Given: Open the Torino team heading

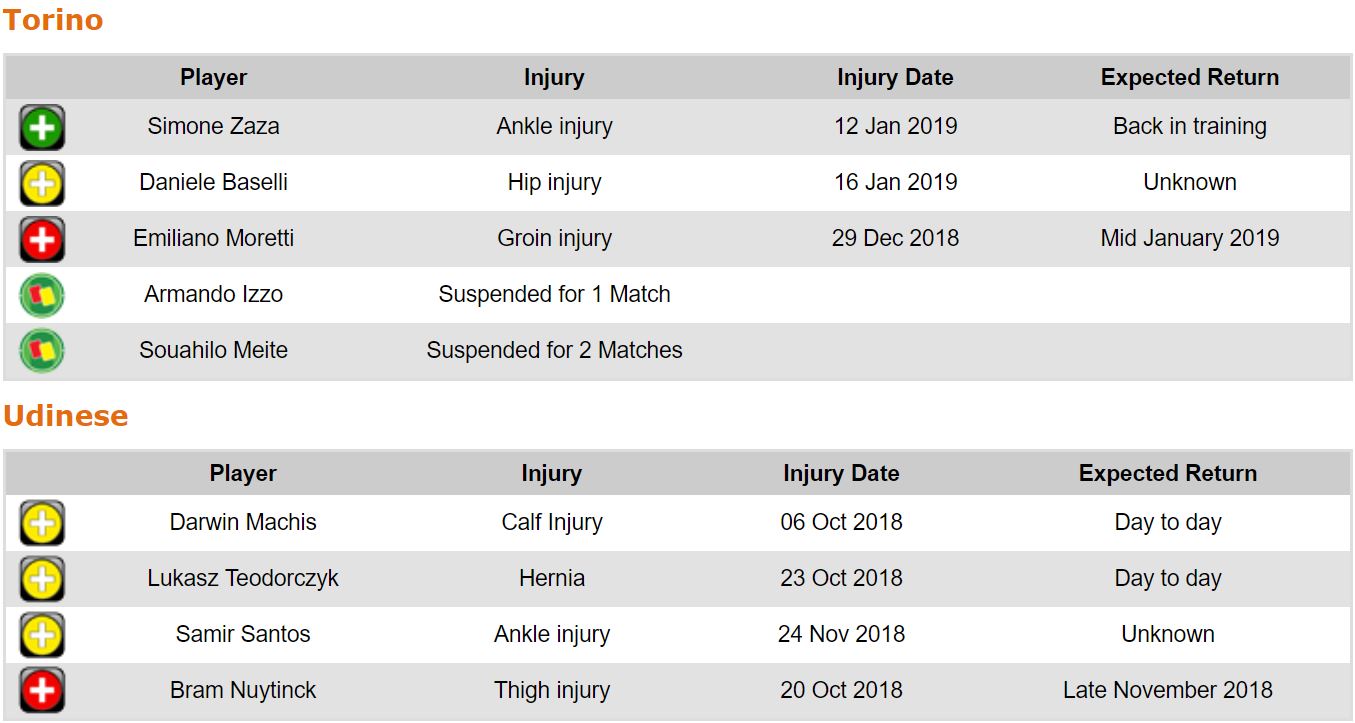Looking at the screenshot, I should [x=53, y=20].
